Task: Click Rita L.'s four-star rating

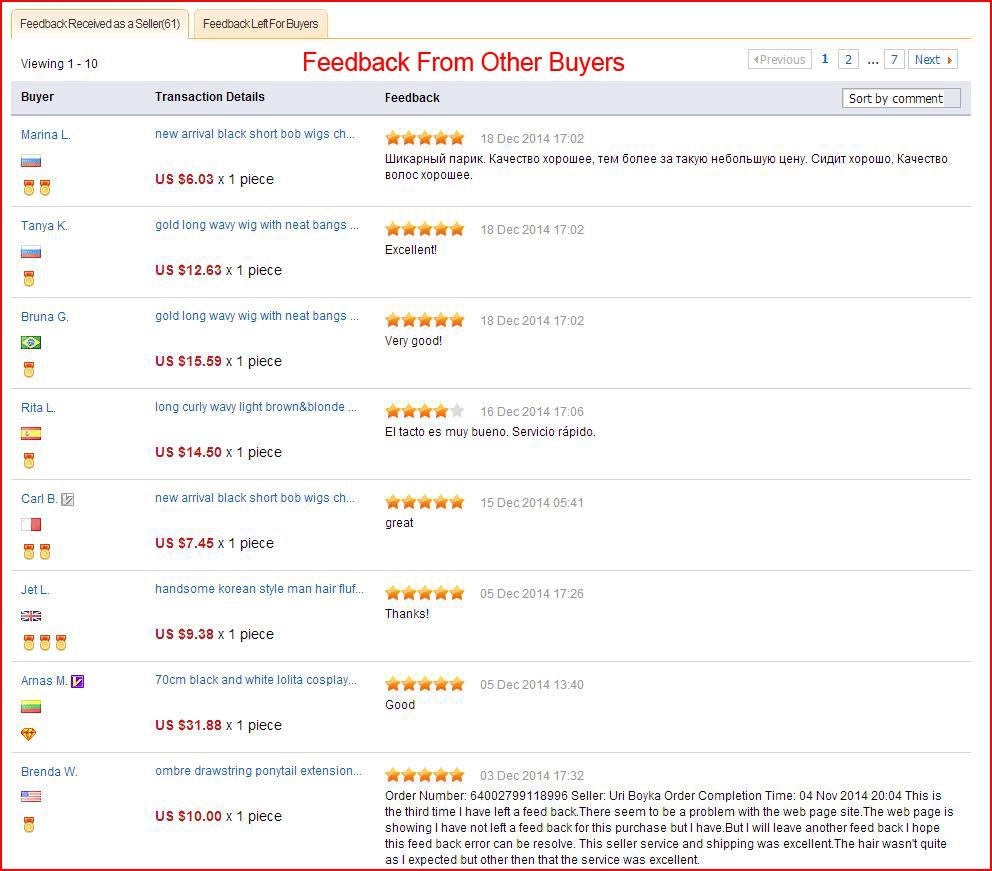Action: 424,411
